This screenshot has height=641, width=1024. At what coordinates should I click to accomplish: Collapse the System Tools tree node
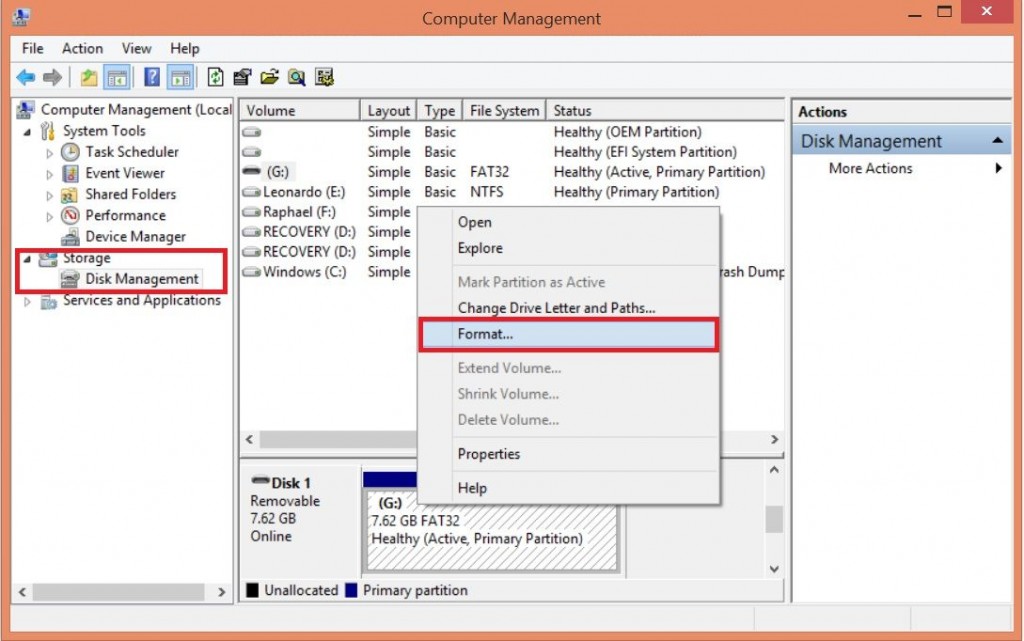click(27, 131)
